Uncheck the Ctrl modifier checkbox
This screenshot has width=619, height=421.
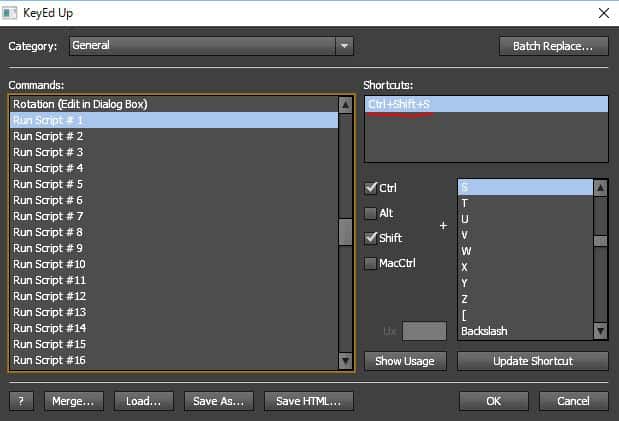[x=372, y=188]
